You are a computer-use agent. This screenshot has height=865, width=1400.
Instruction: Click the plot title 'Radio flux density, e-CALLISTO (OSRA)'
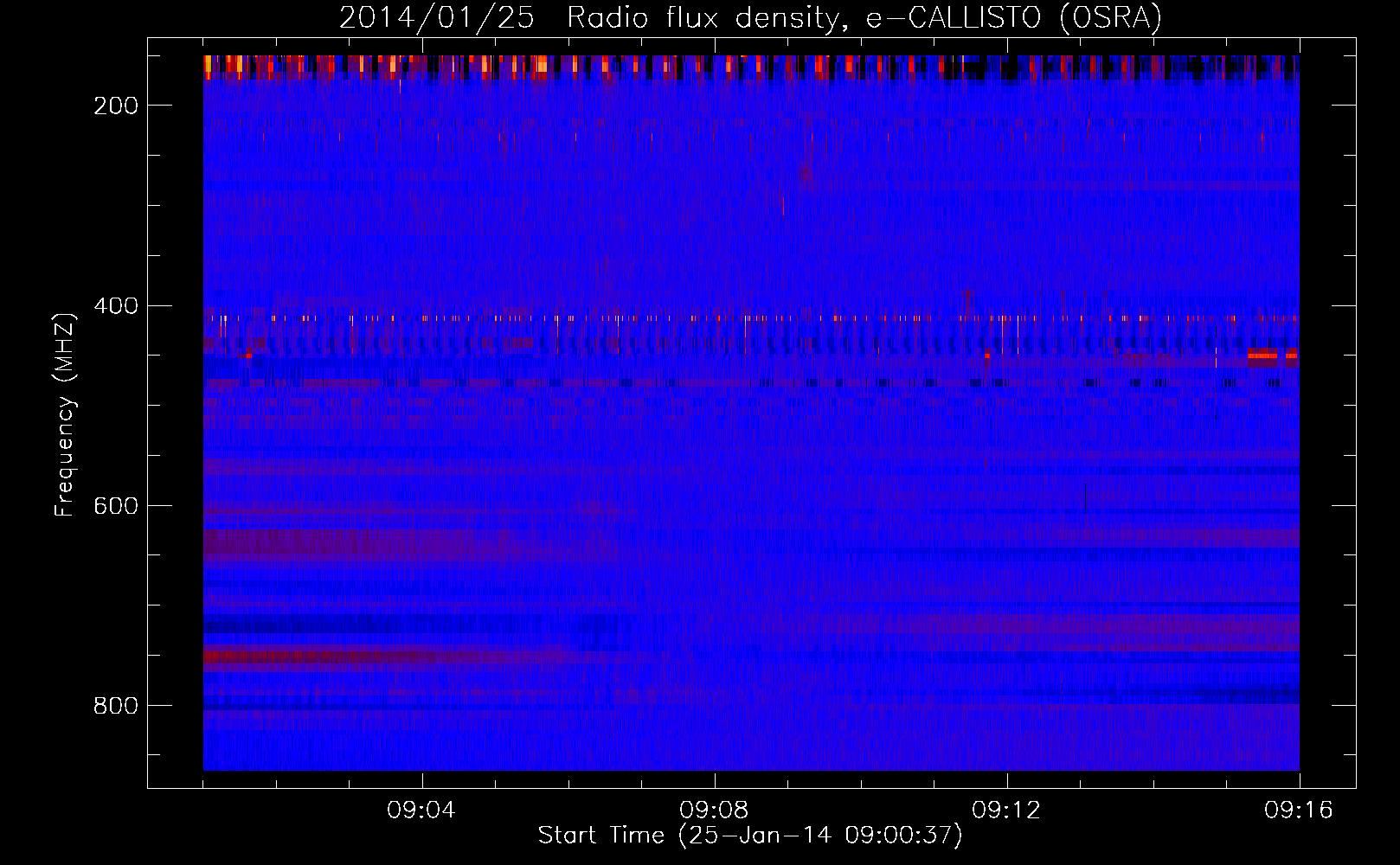click(864, 17)
